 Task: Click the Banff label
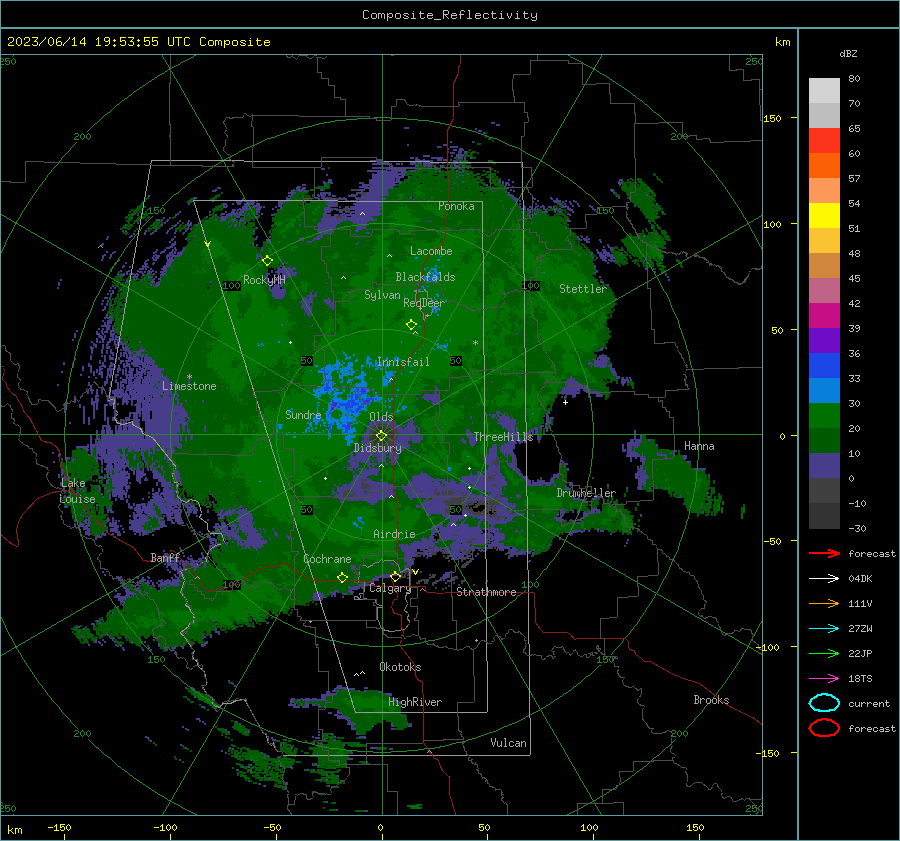coord(165,558)
